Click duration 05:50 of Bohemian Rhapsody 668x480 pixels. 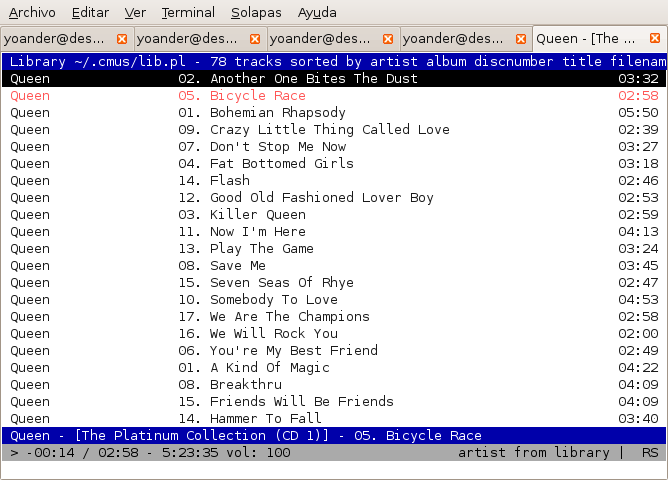(x=638, y=112)
